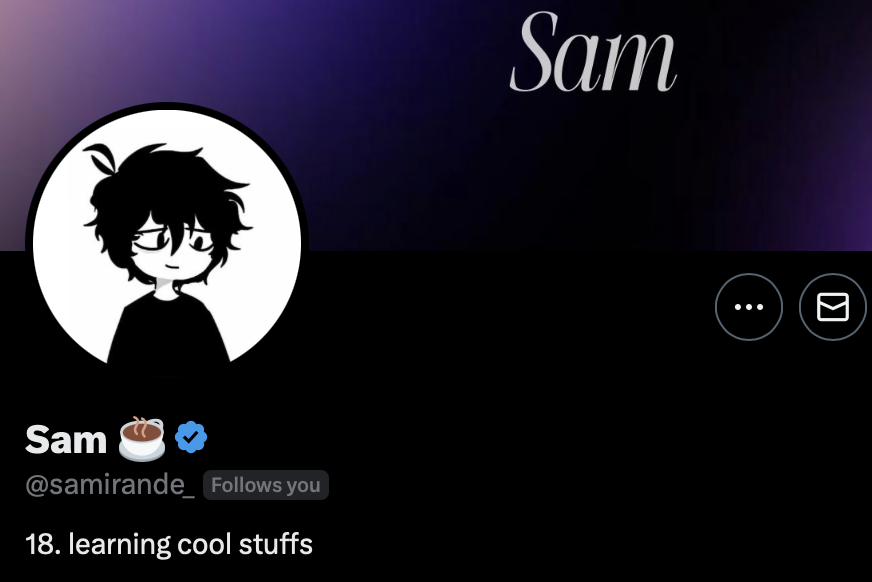Click the bold Sam display name
Image resolution: width=872 pixels, height=582 pixels.
tap(66, 440)
